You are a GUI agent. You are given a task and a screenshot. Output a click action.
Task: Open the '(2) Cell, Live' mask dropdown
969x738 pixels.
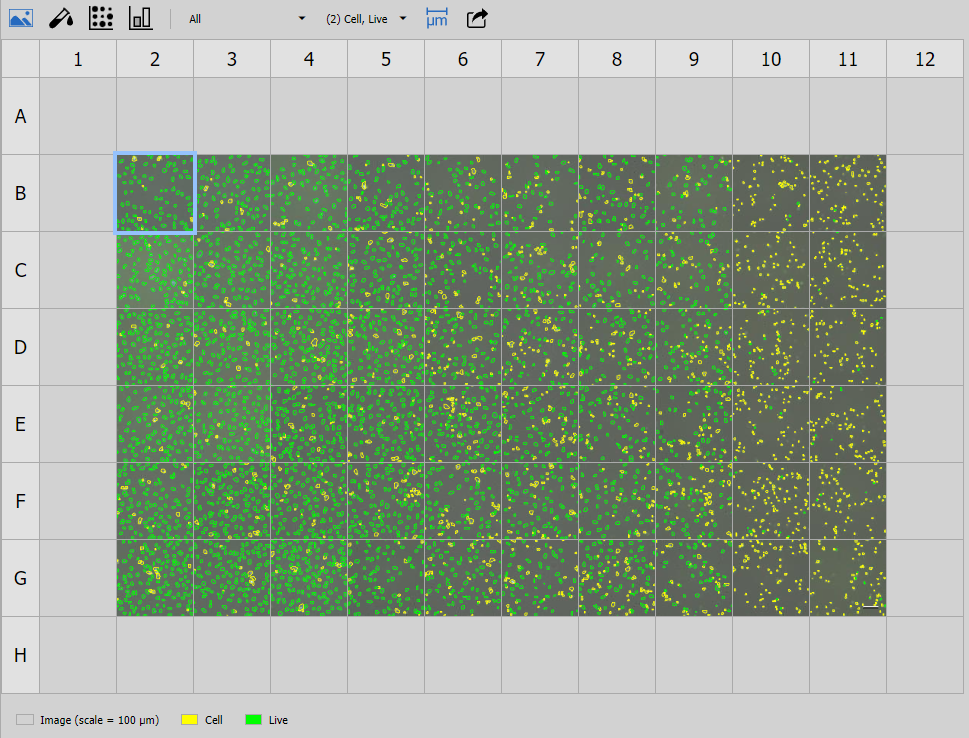point(366,19)
